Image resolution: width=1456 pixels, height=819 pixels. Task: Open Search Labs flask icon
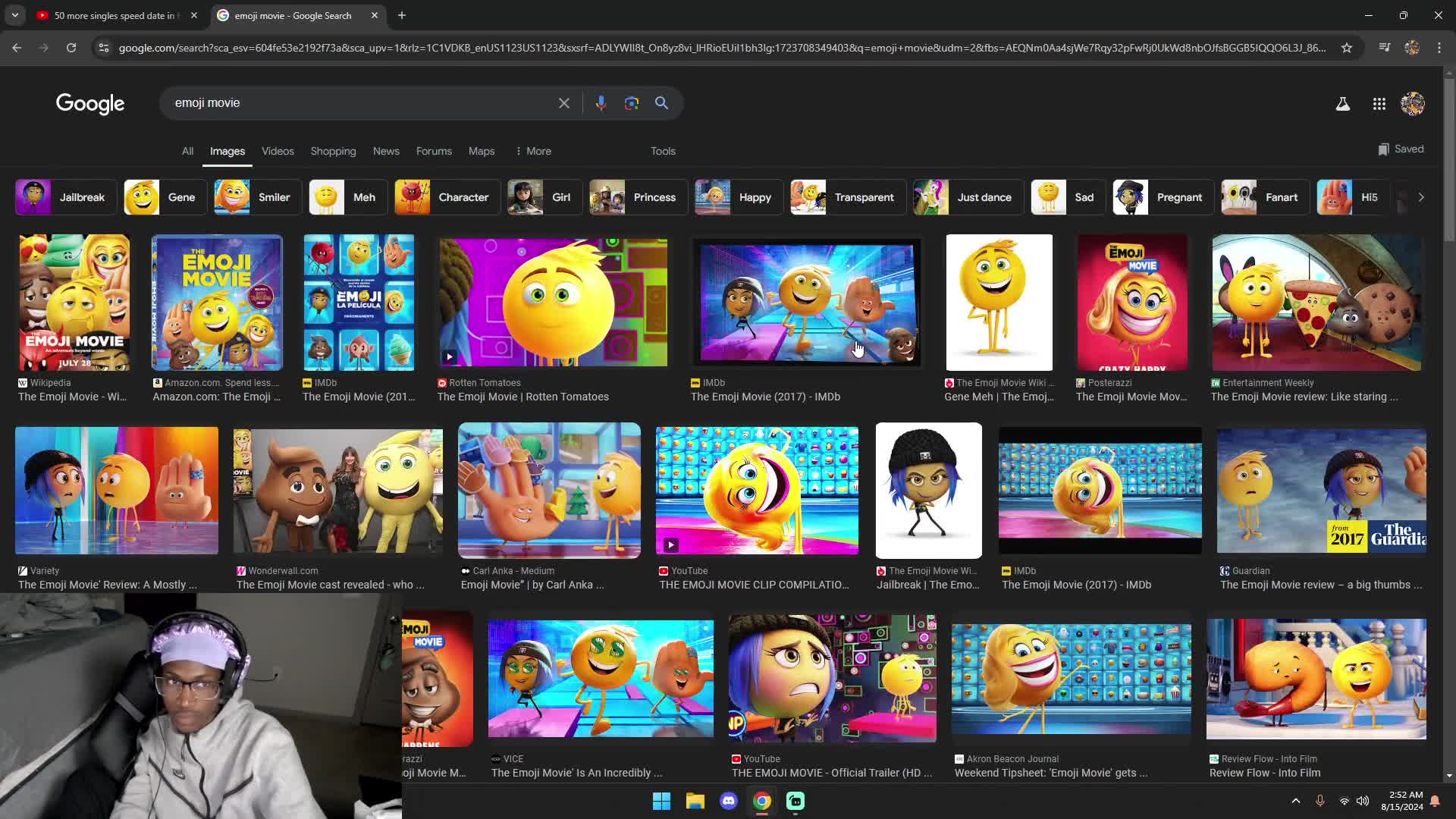[x=1342, y=104]
